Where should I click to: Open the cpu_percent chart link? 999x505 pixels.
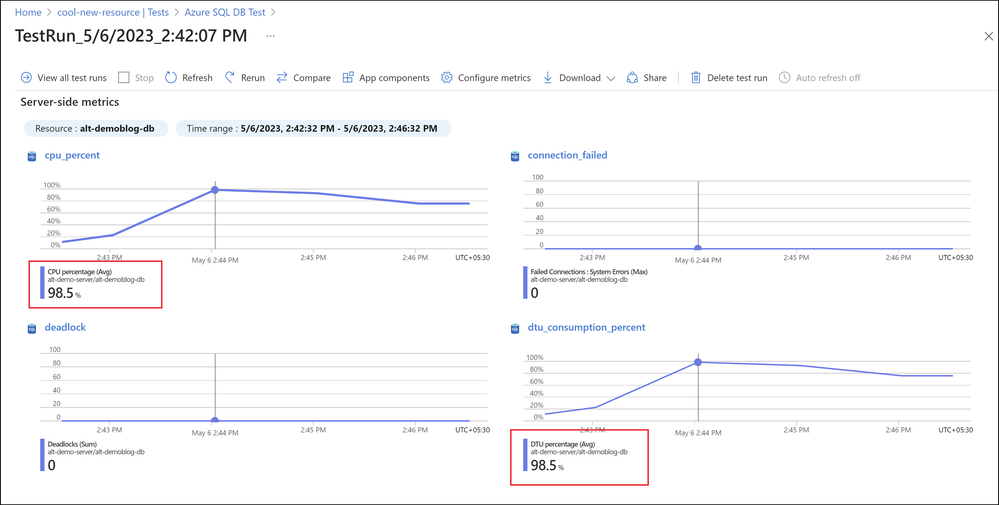pos(72,155)
